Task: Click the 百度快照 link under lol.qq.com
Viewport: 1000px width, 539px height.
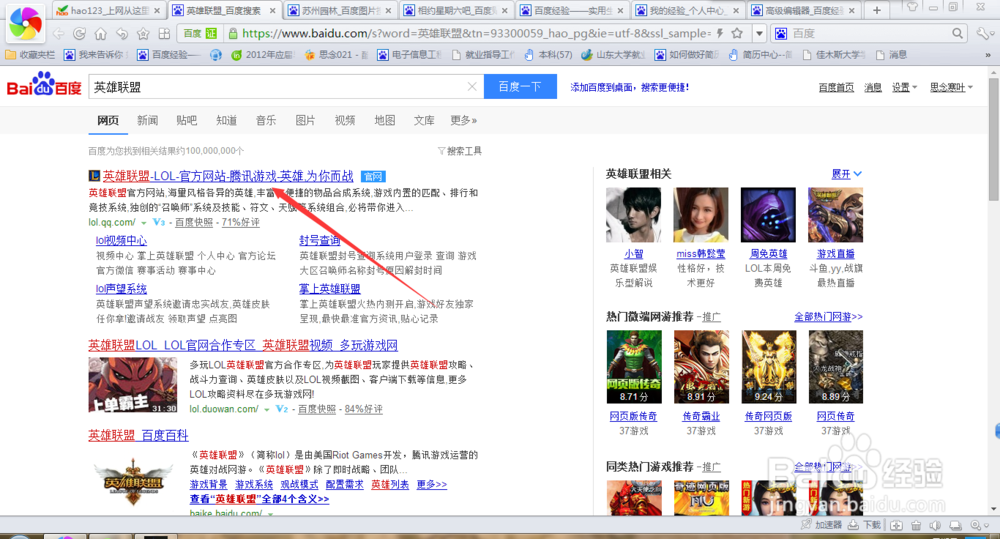Action: [194, 223]
